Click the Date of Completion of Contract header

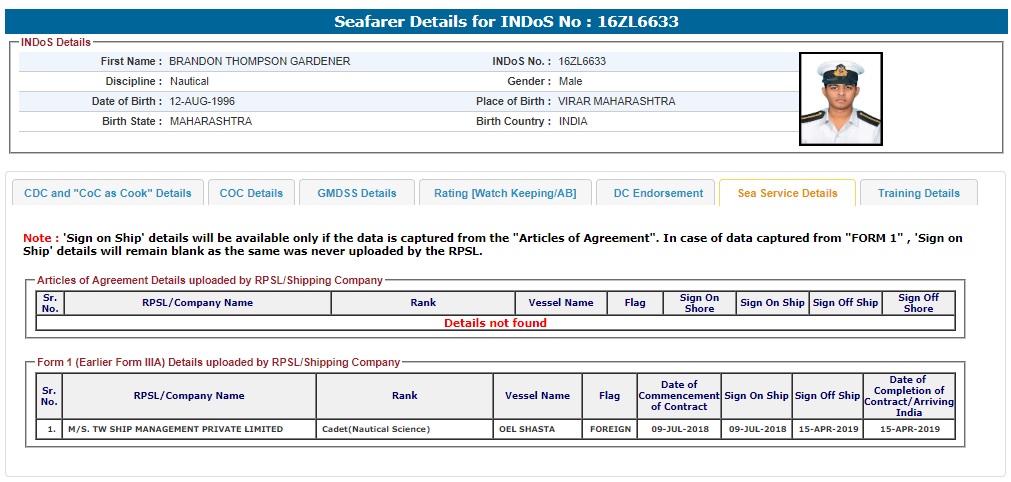click(x=909, y=396)
